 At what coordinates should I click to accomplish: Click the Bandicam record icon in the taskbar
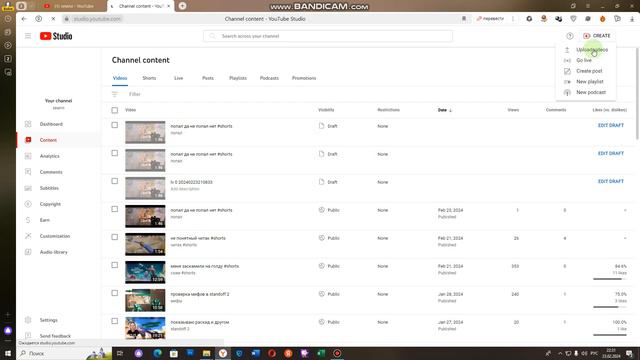coord(337,353)
